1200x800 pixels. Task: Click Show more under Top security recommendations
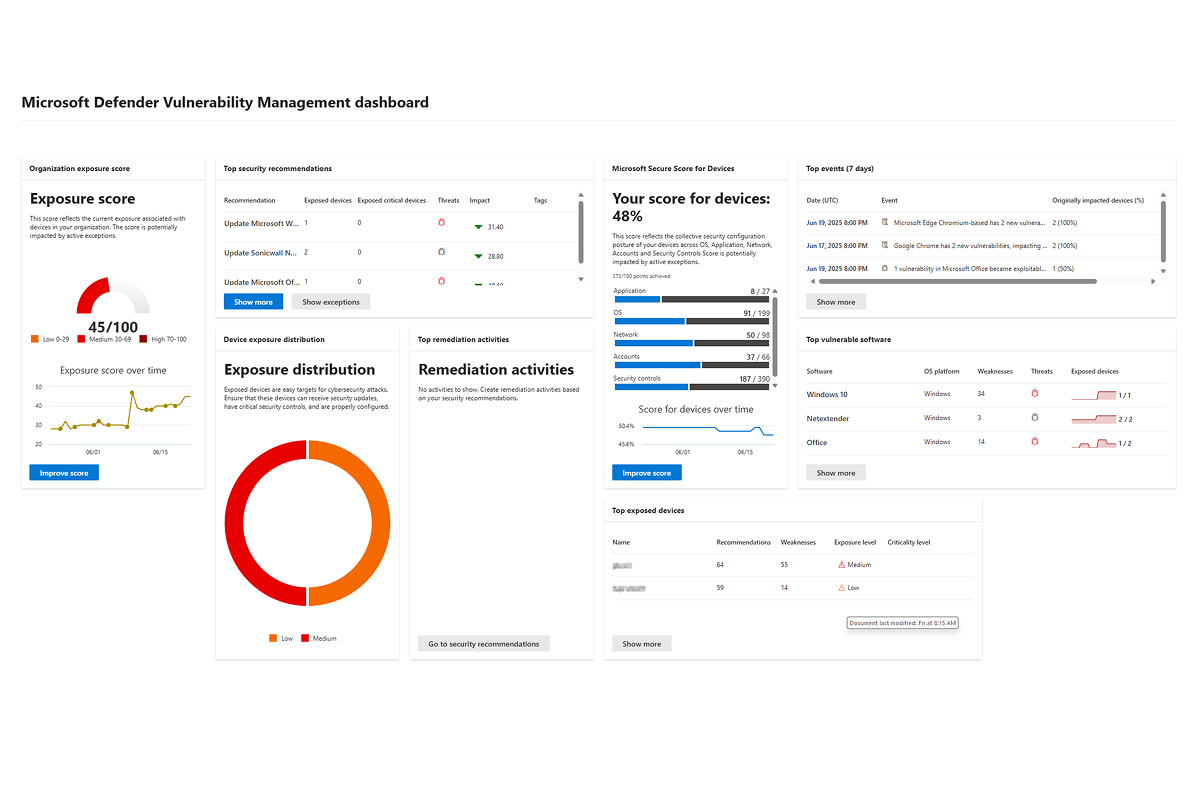point(253,302)
